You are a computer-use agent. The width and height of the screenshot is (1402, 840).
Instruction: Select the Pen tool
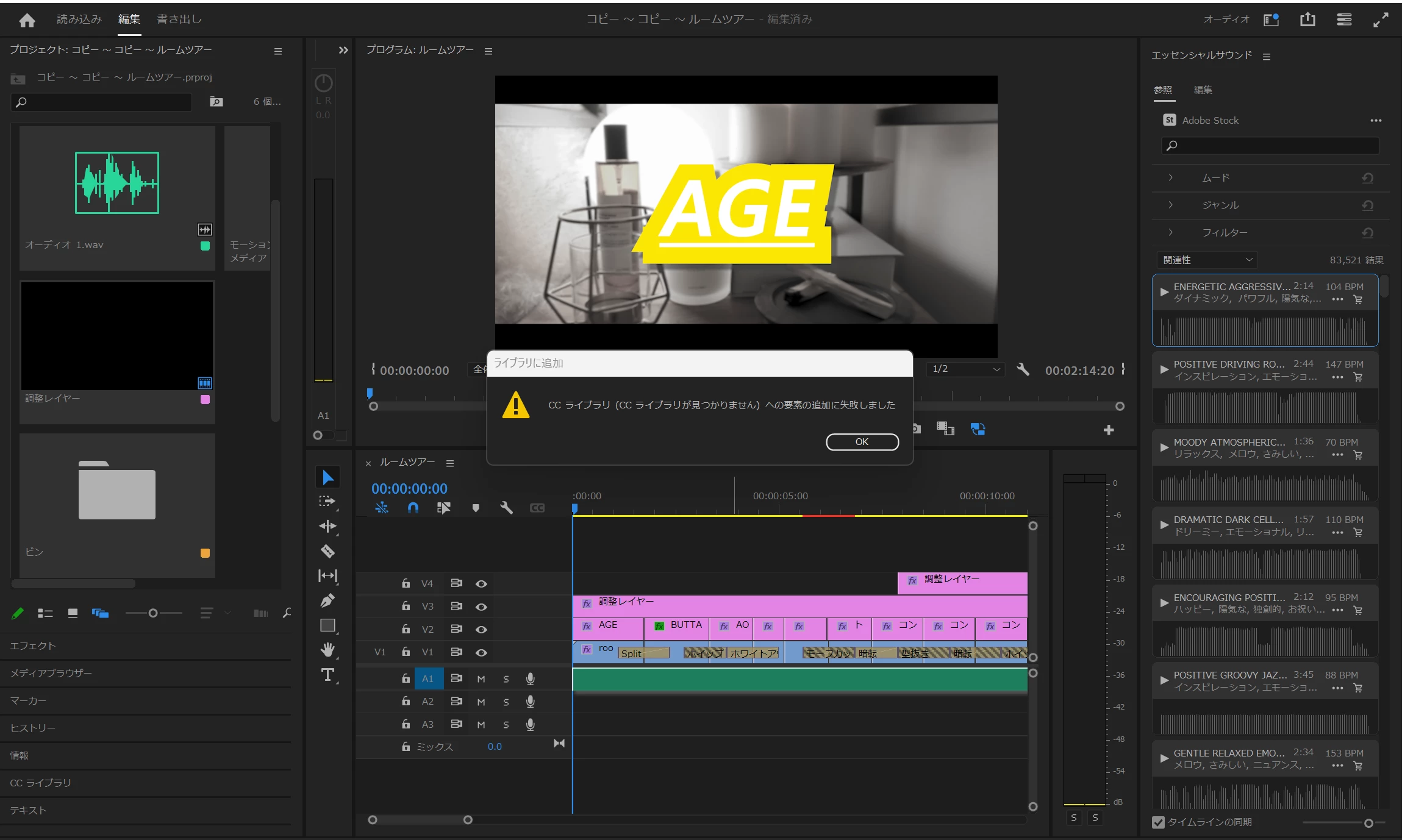click(x=327, y=601)
